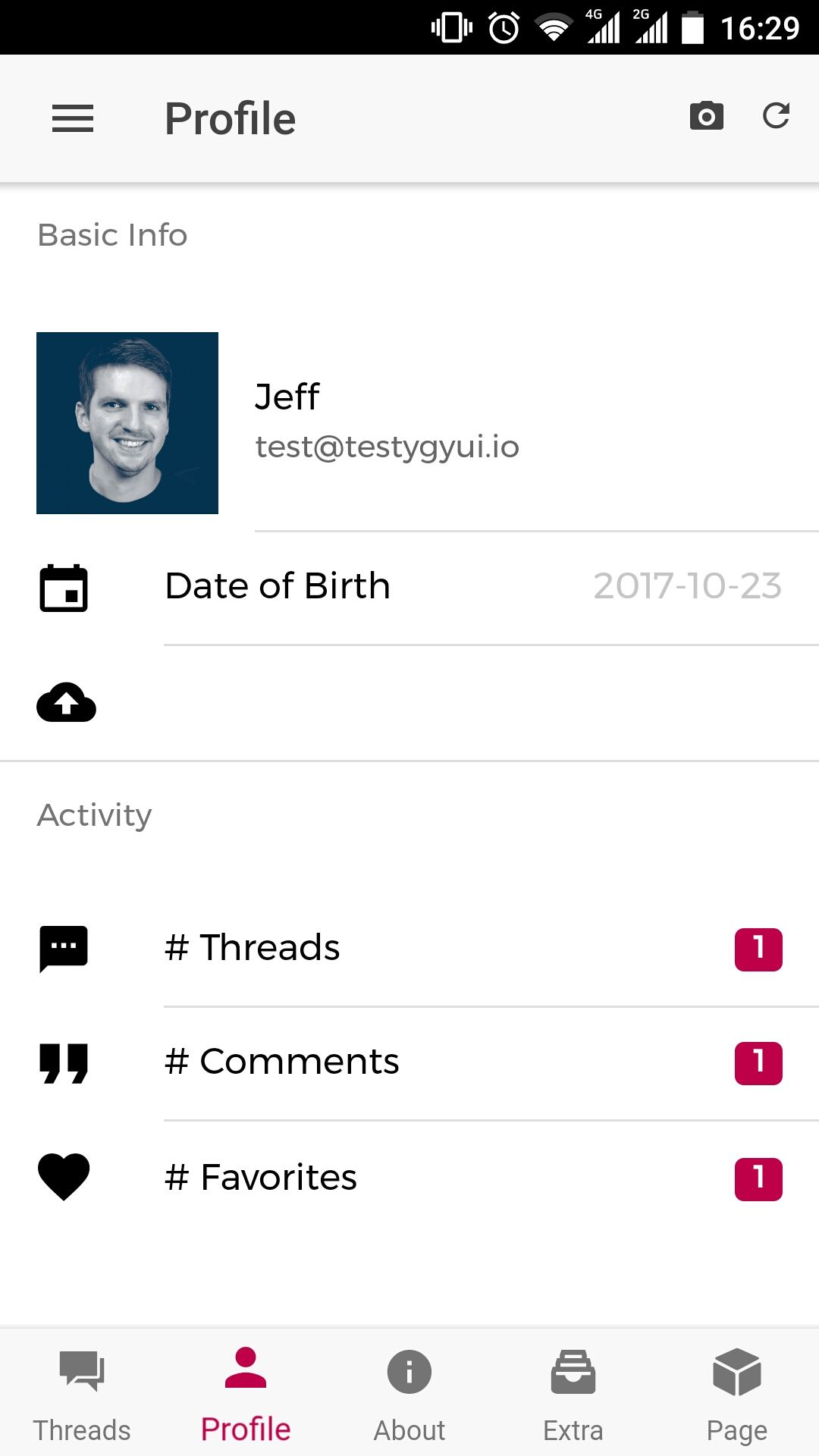Select the name Jeff
Viewport: 819px width, 1456px height.
tap(287, 397)
